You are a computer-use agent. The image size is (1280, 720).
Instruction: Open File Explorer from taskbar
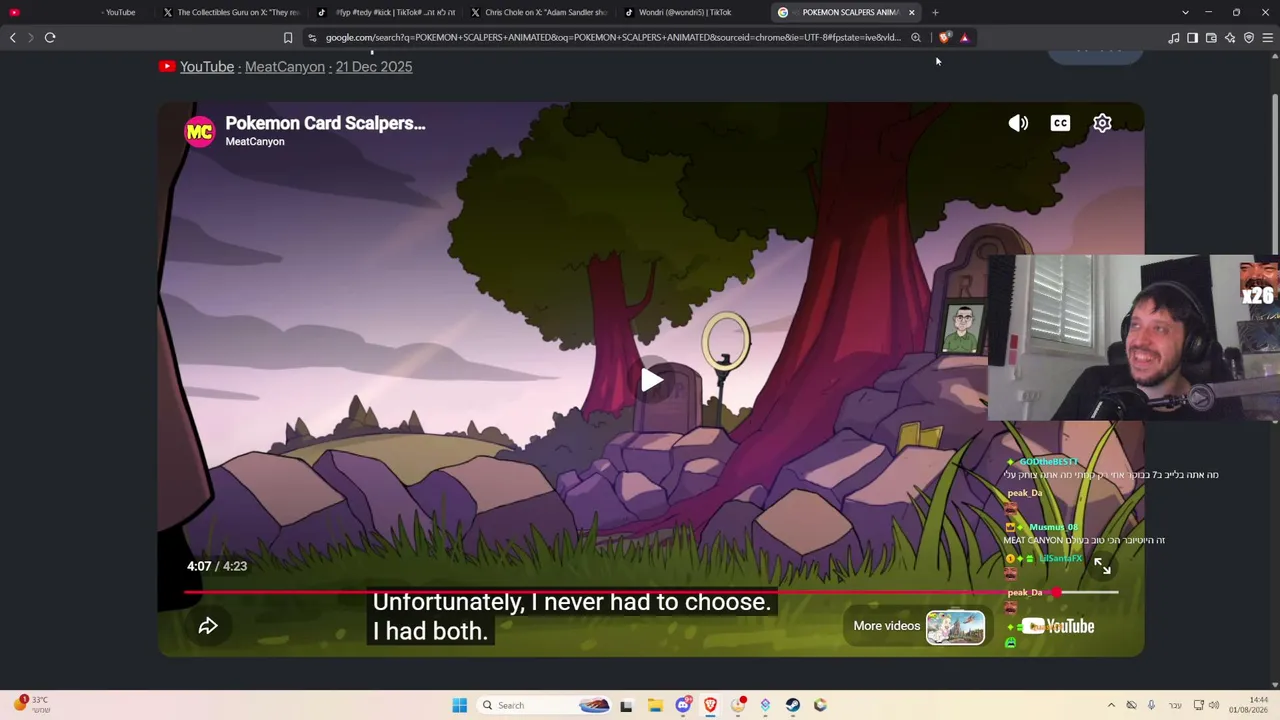[x=655, y=705]
